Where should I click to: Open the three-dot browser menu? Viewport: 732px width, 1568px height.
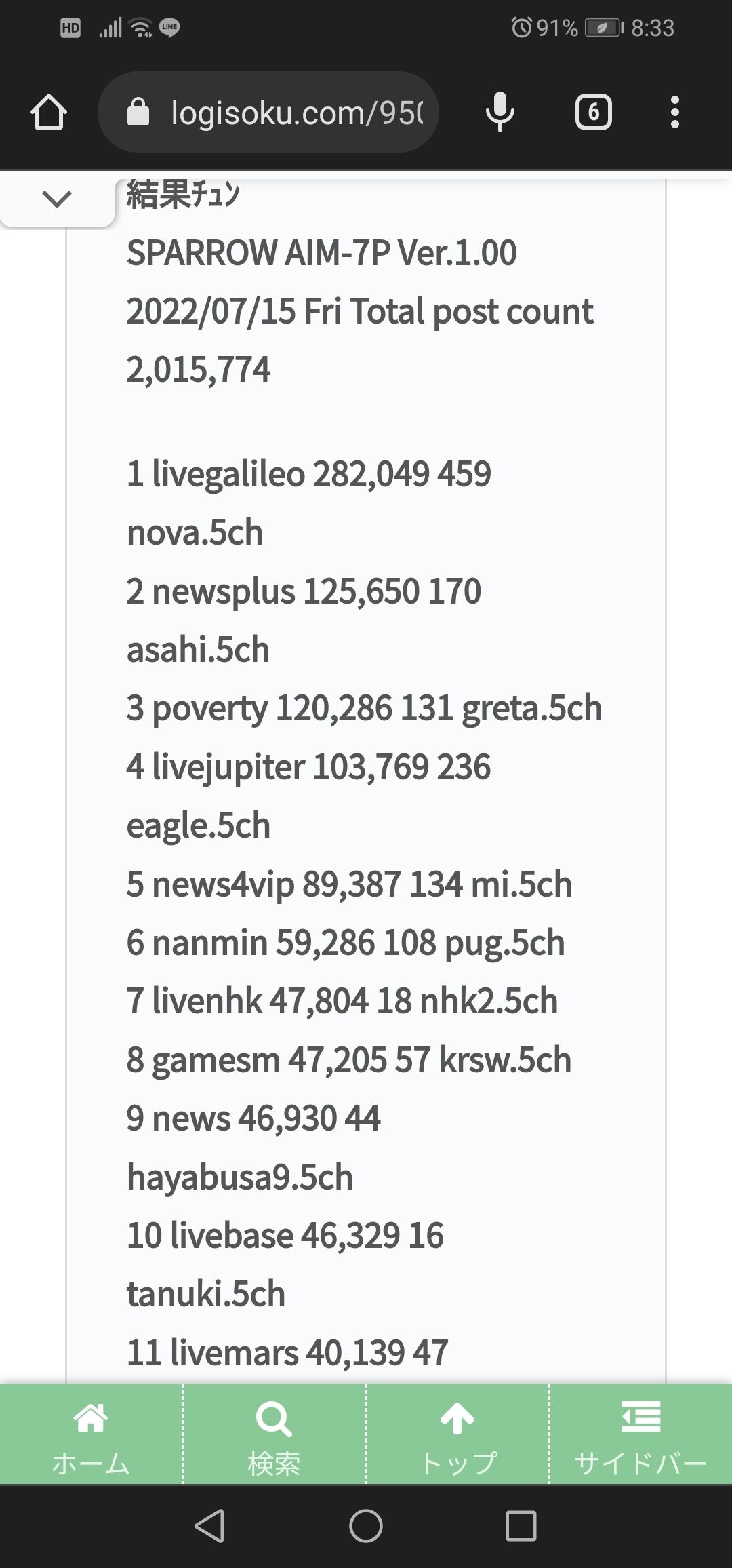(674, 112)
